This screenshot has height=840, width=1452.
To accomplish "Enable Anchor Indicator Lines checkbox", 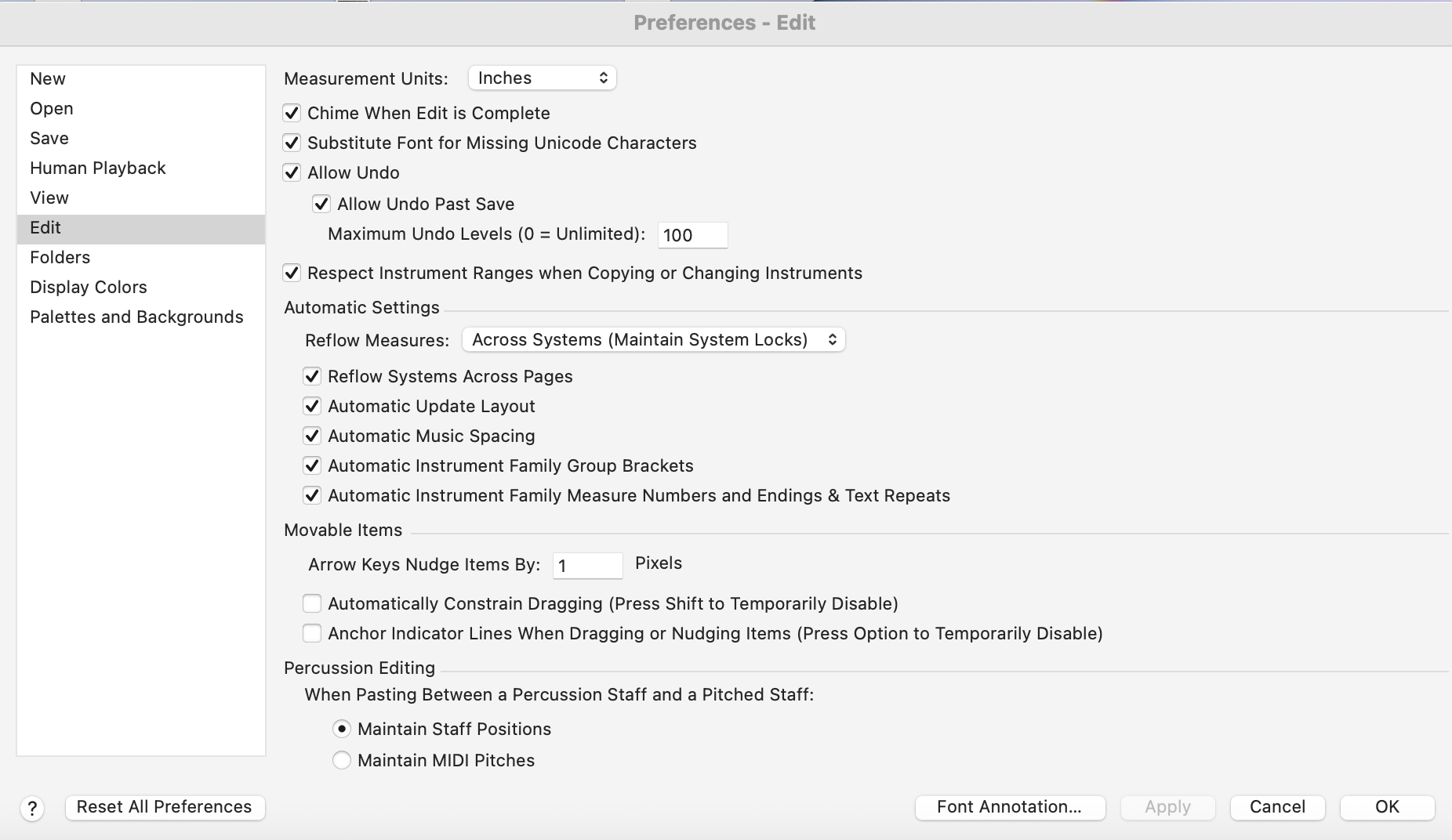I will coord(312,633).
